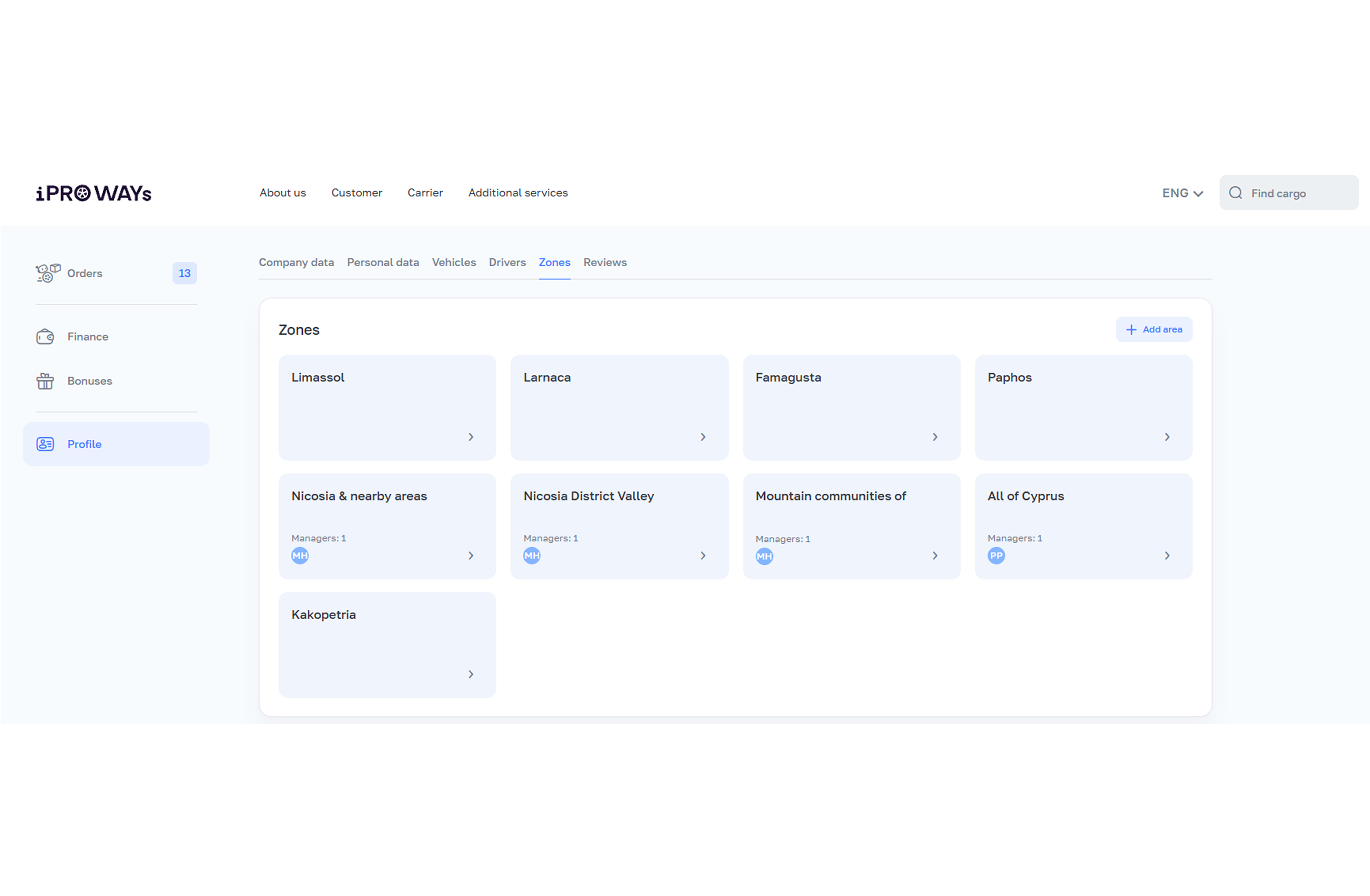Select the Zones tab

(x=554, y=262)
